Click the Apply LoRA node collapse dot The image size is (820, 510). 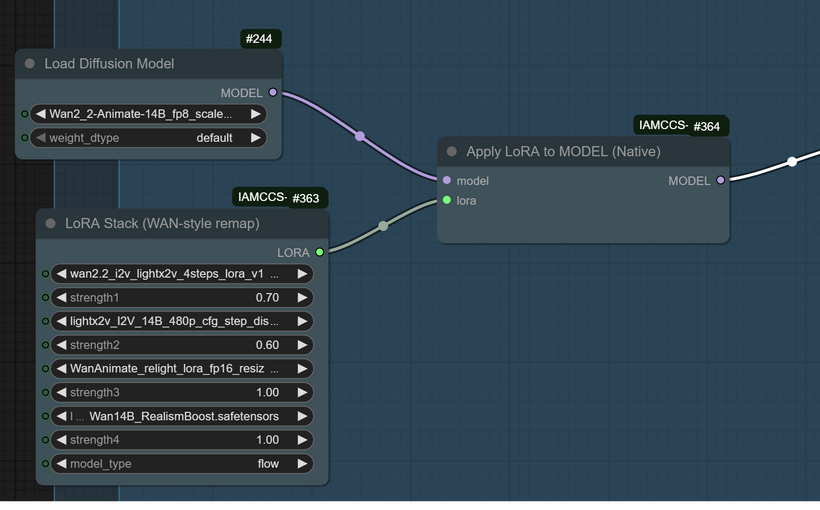click(x=452, y=152)
